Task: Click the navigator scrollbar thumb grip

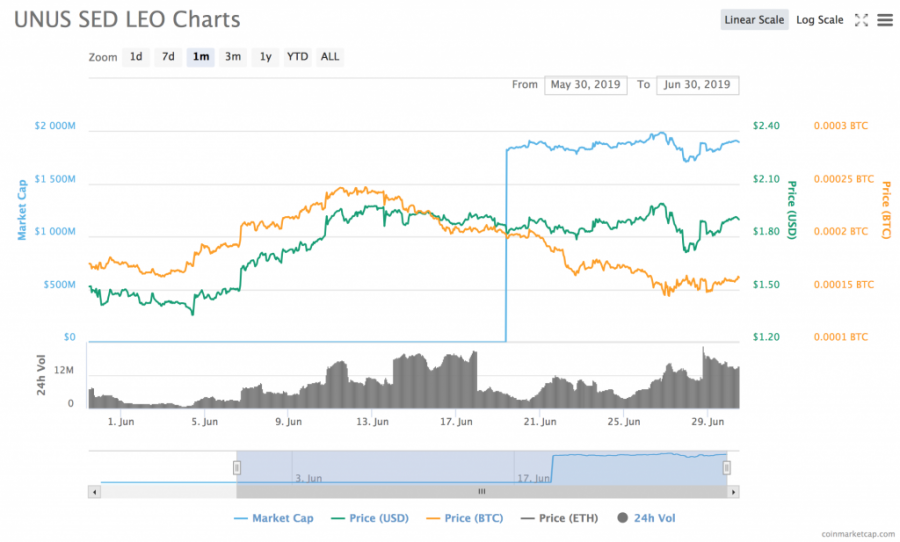Action: coord(482,492)
